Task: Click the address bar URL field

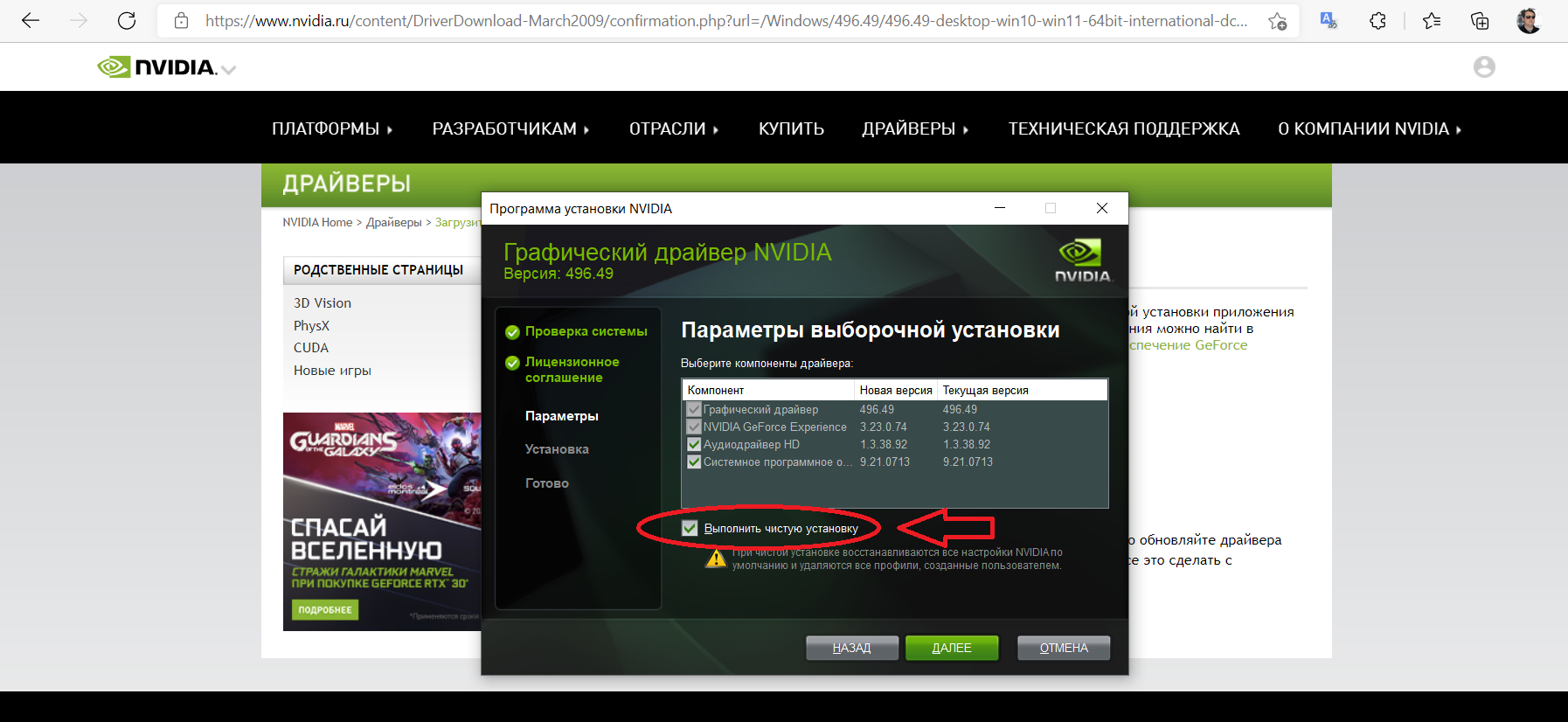Action: pos(725,20)
